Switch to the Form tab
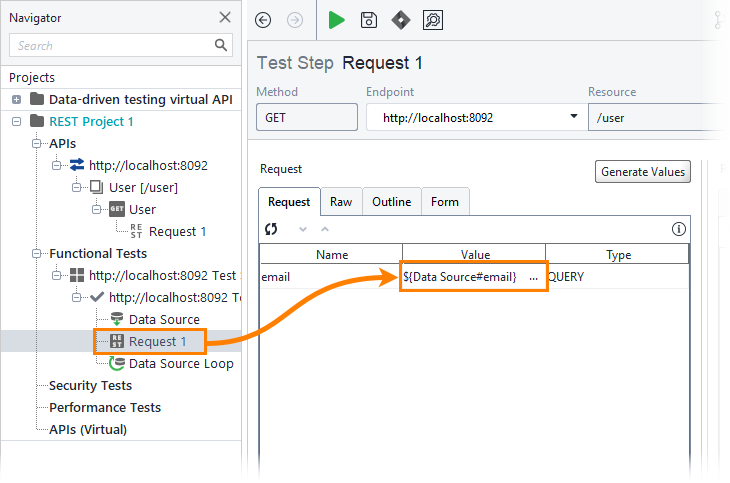 tap(445, 202)
